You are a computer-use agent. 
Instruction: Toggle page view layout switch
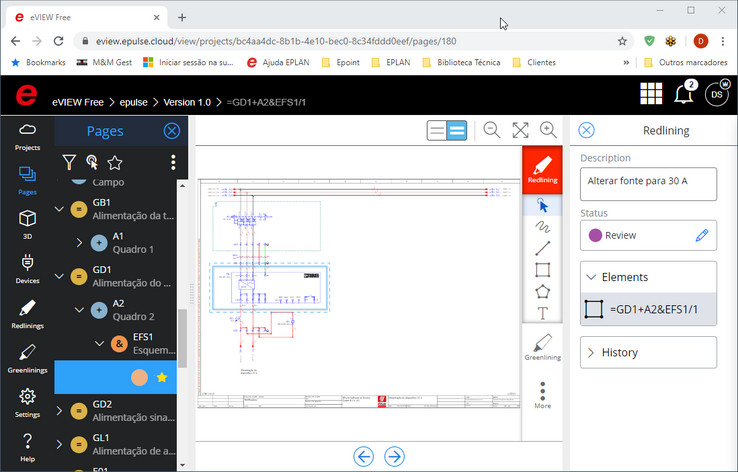pos(447,130)
